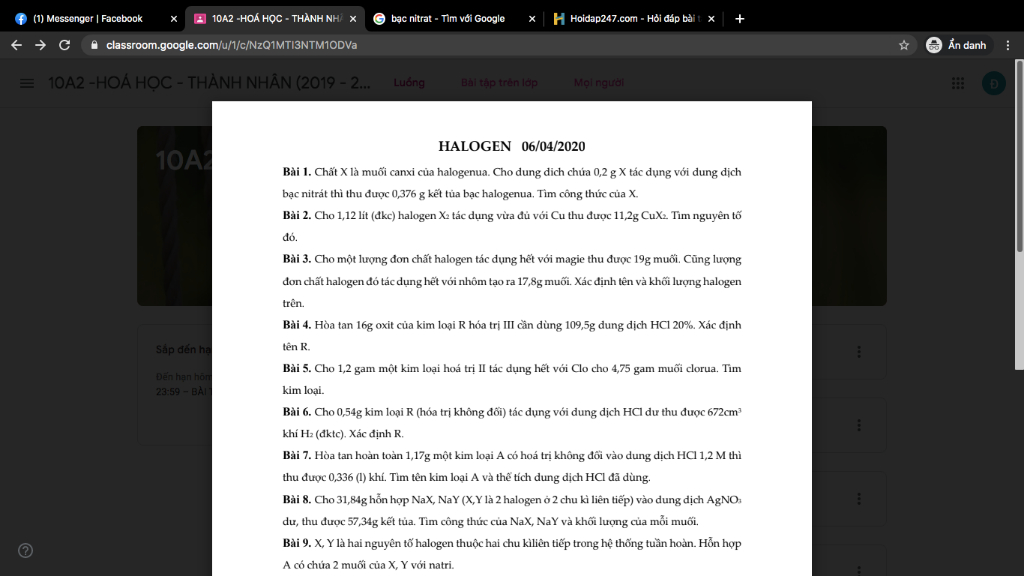Reload the Classroom page
Viewport: 1024px width, 576px height.
(65, 45)
